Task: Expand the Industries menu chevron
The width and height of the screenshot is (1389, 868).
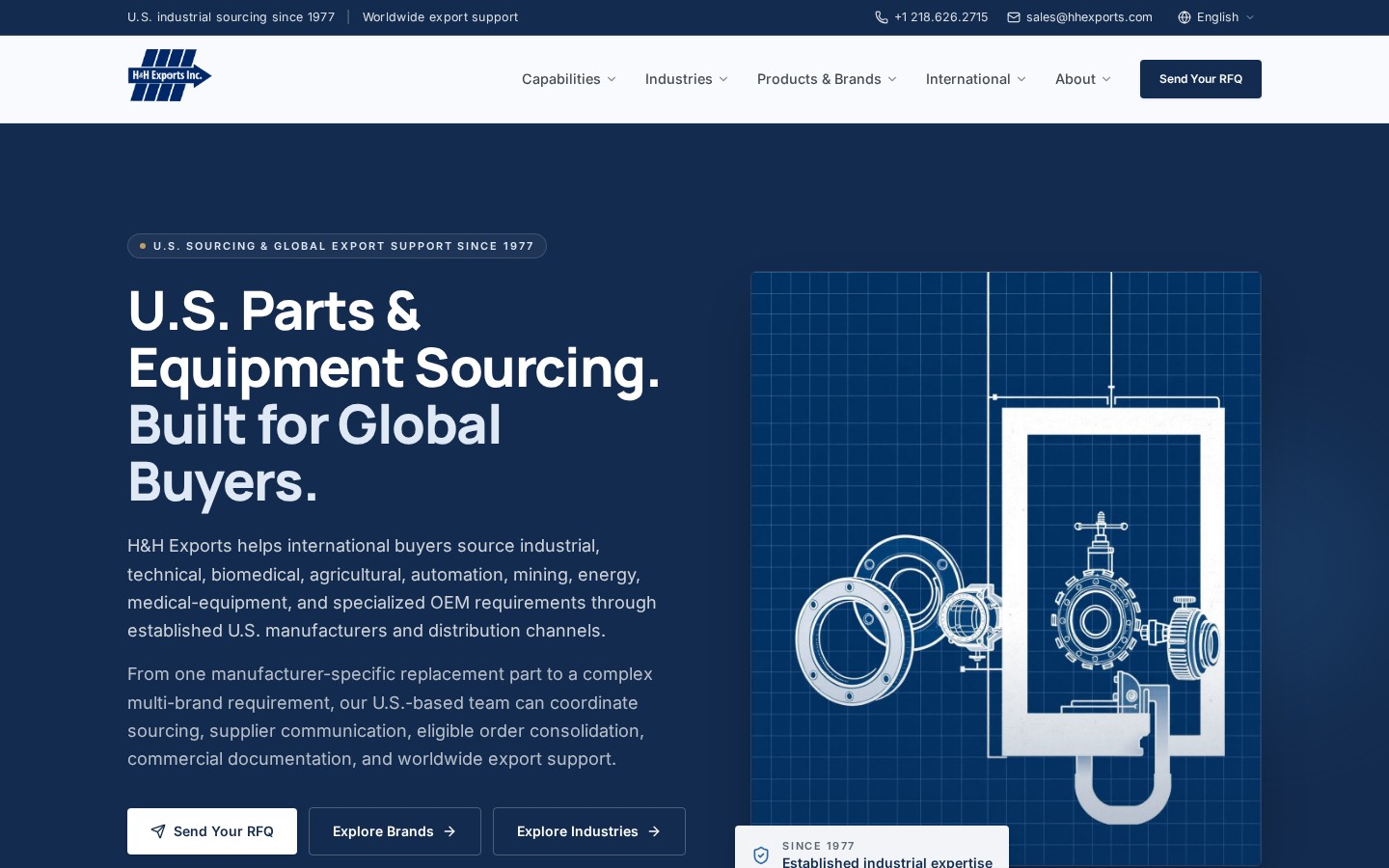Action: [x=723, y=79]
